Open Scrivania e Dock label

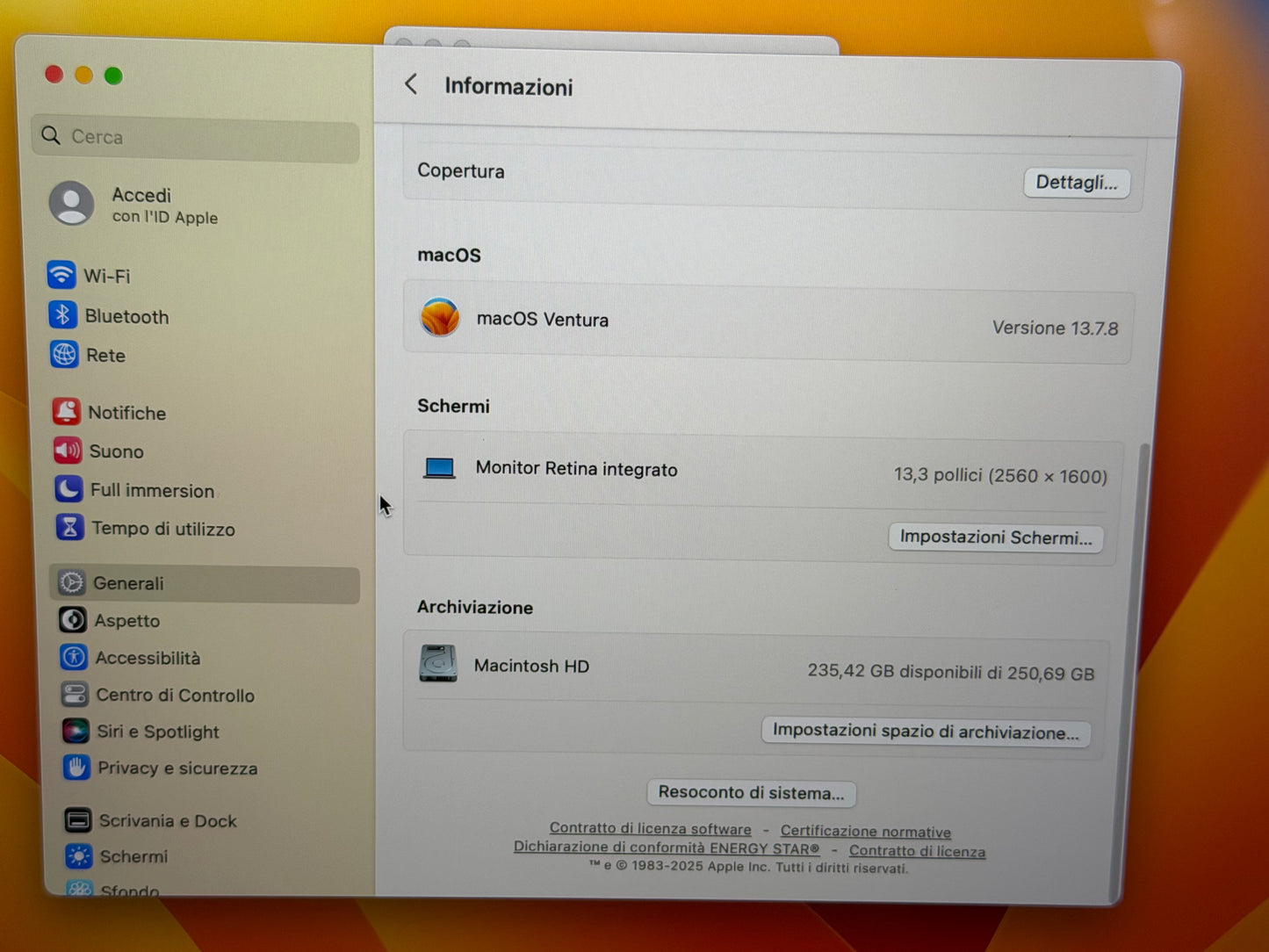tap(168, 821)
